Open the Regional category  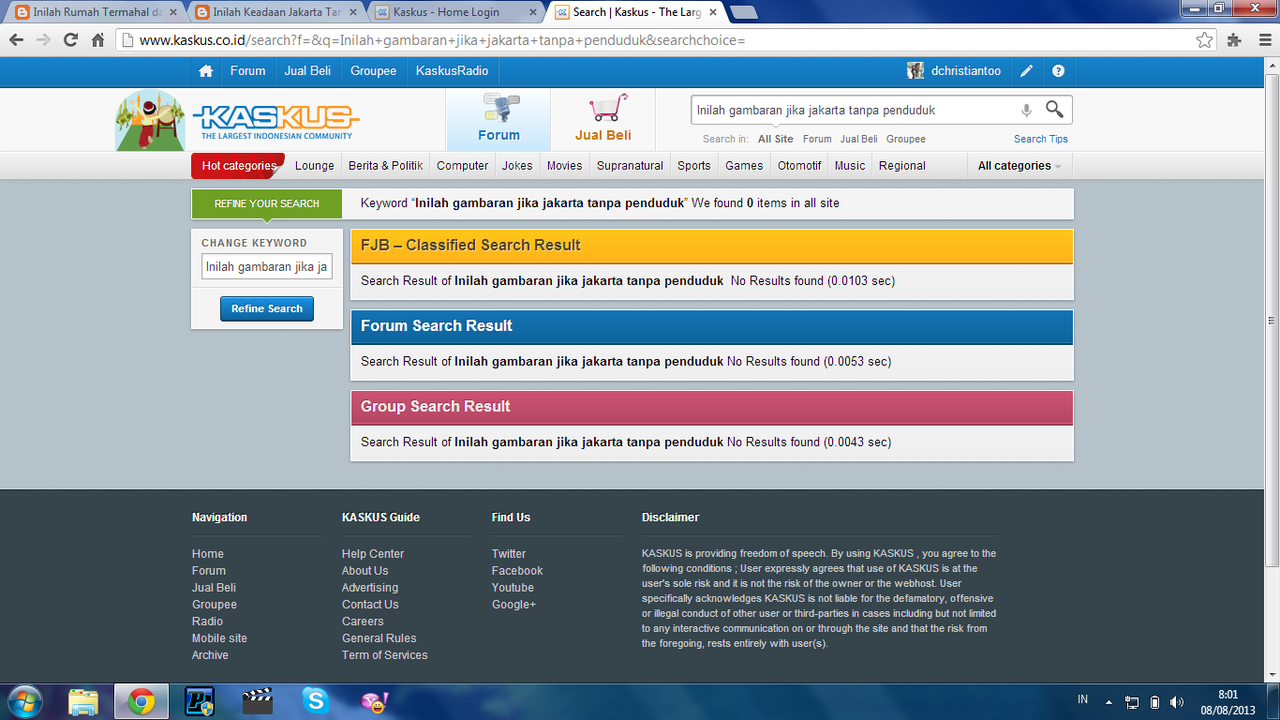(902, 166)
